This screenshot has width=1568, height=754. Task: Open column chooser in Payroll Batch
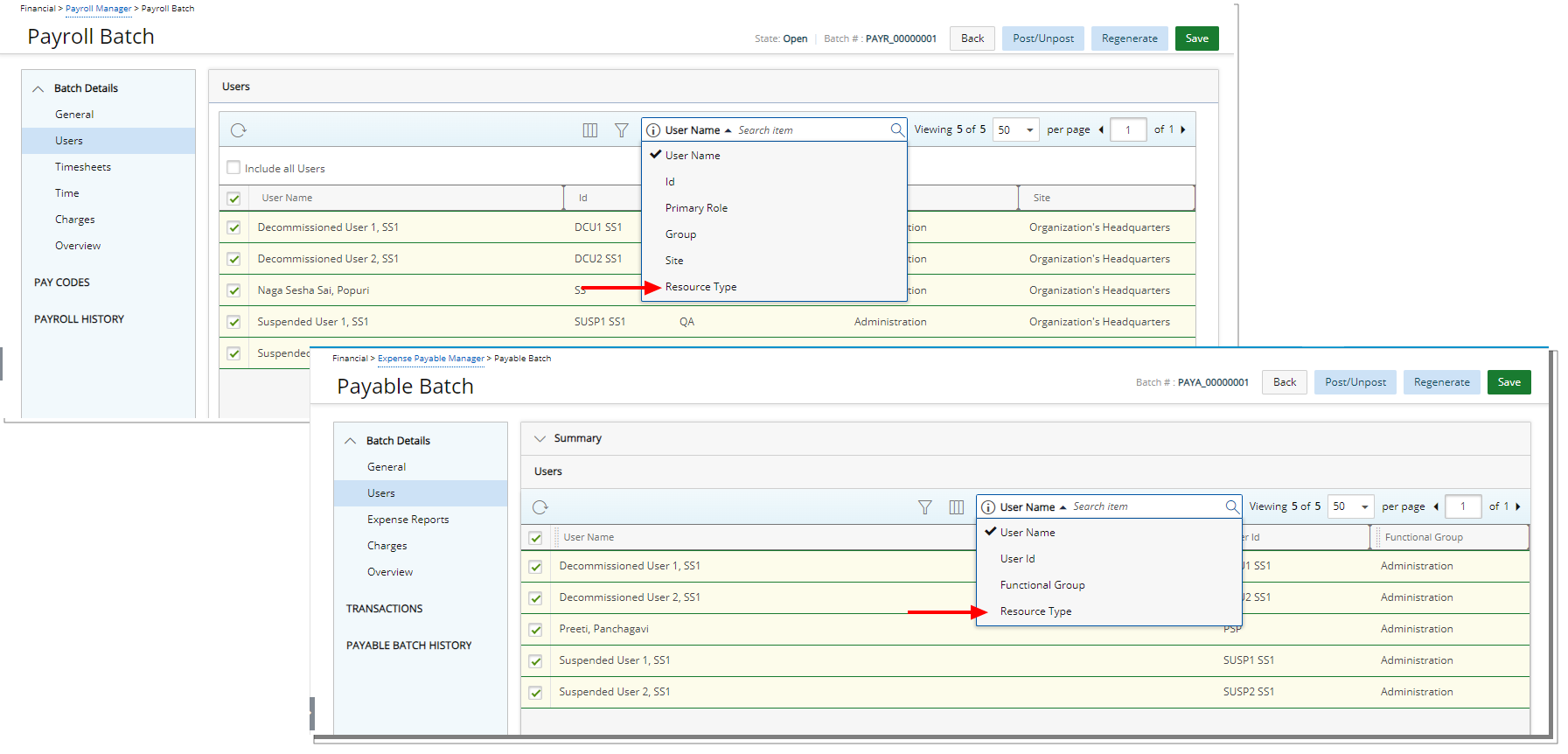[x=590, y=130]
